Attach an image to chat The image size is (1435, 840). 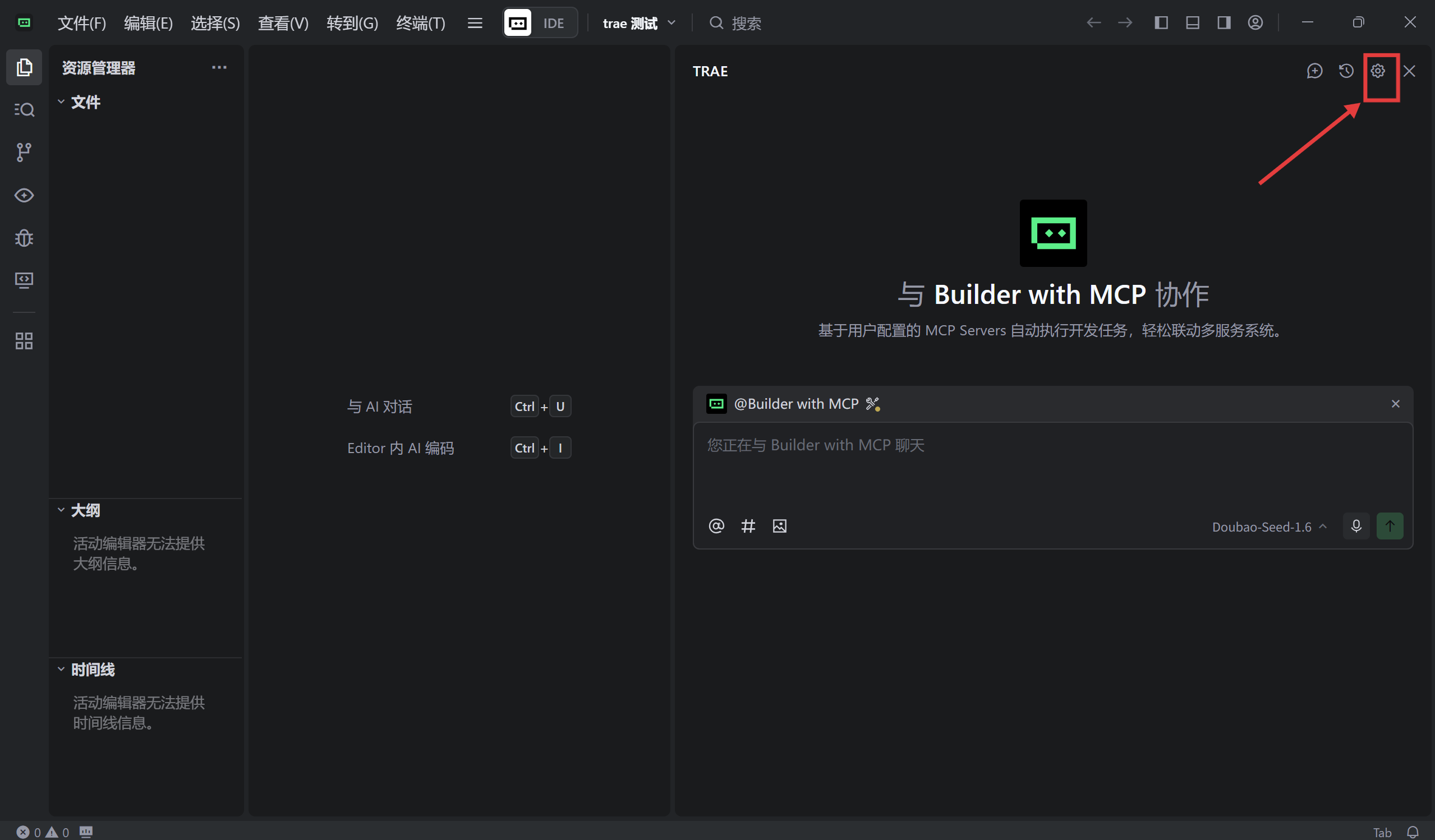coord(780,526)
